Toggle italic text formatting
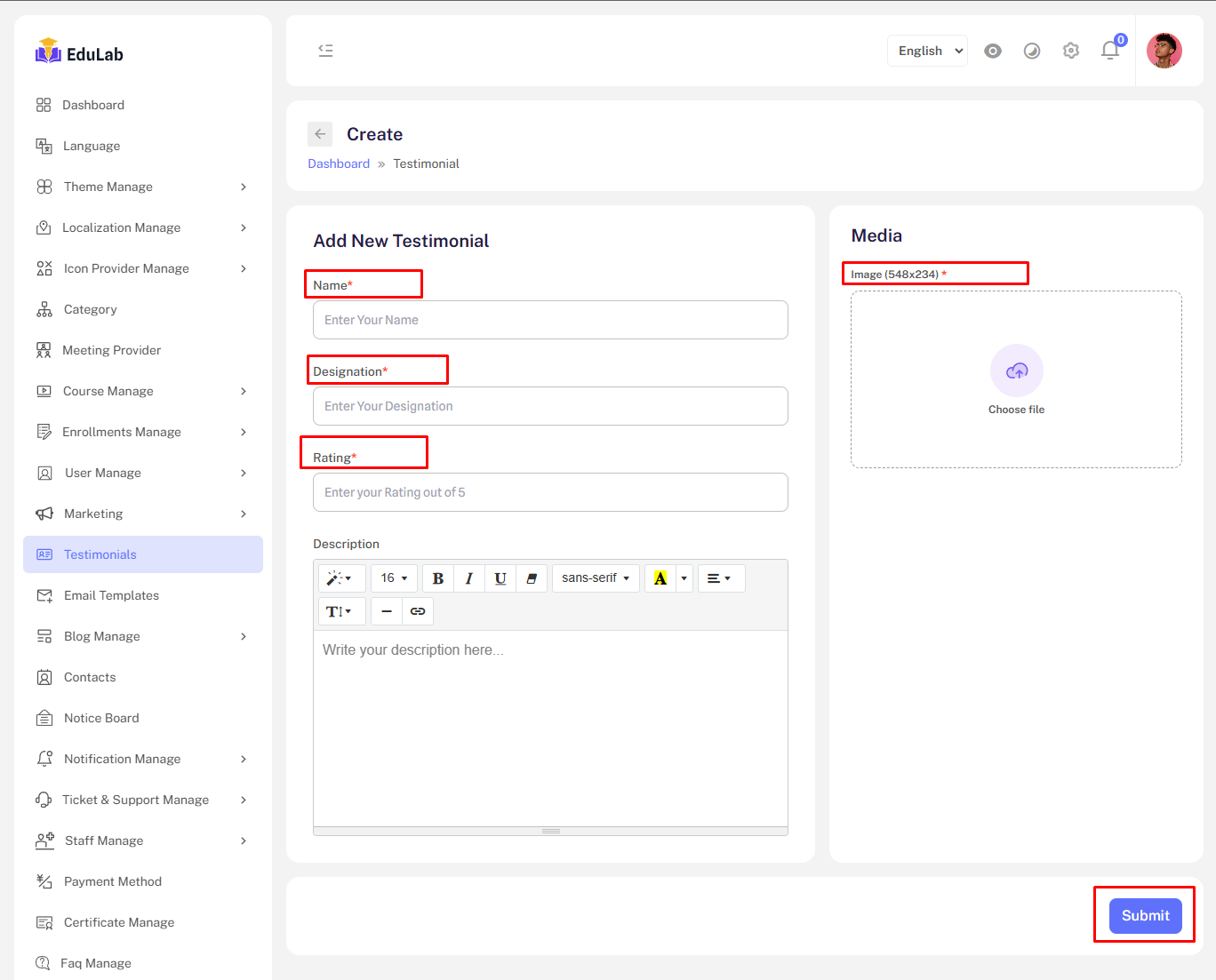The height and width of the screenshot is (980, 1216). (468, 578)
